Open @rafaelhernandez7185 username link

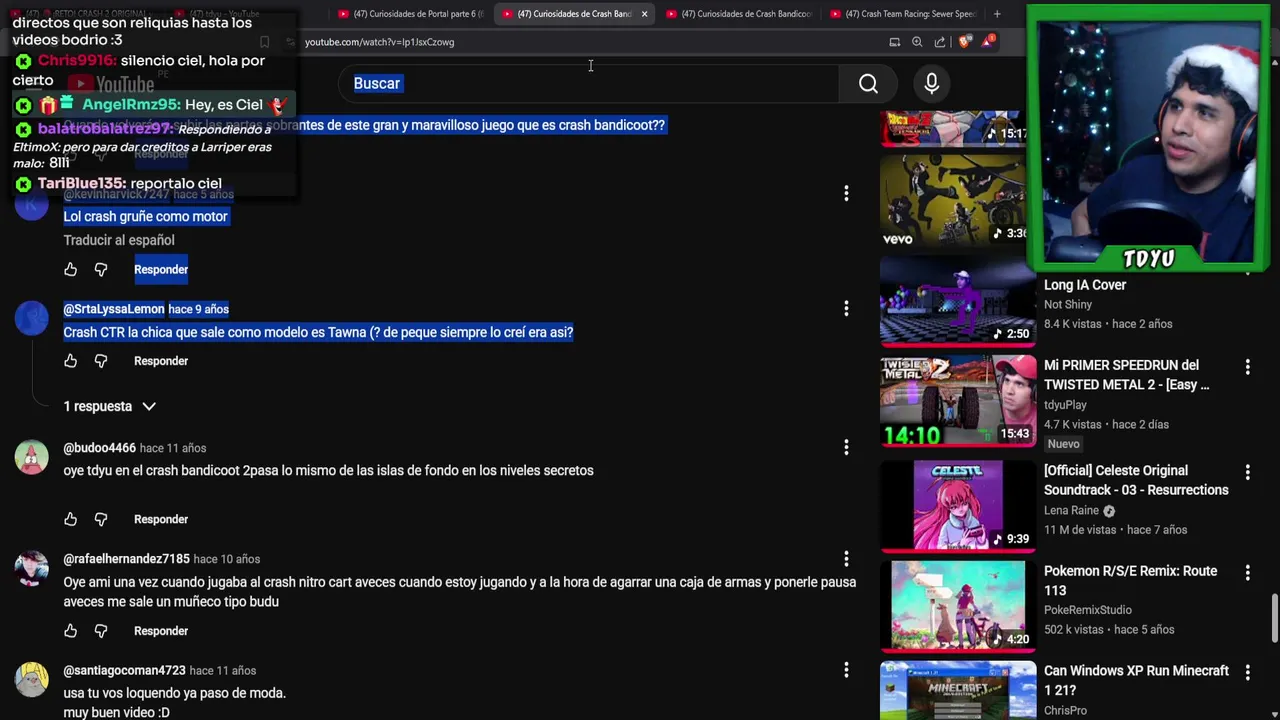coord(126,559)
